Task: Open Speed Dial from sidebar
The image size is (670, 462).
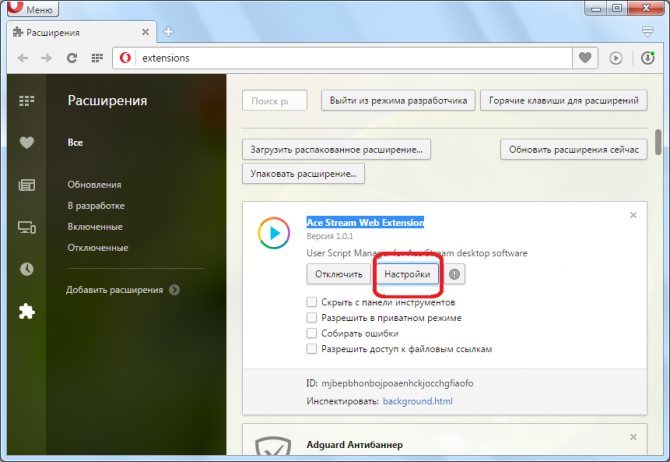Action: (26, 101)
